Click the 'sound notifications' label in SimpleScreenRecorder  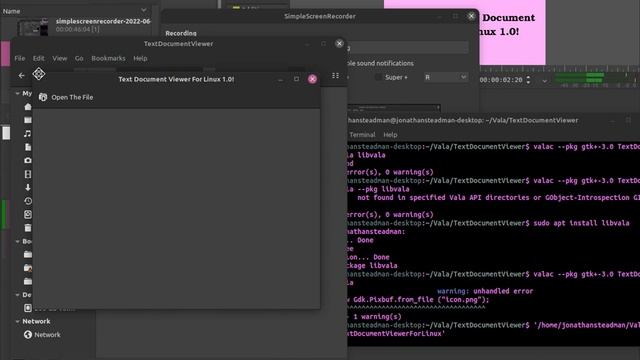point(385,63)
